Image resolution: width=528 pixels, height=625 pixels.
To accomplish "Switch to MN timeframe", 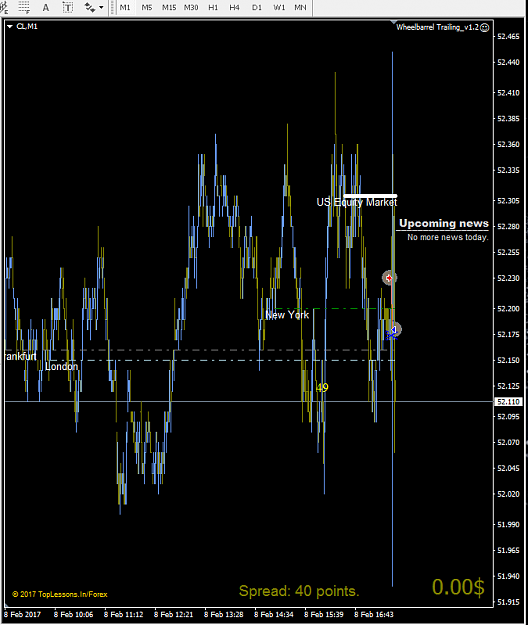I will pyautogui.click(x=300, y=7).
